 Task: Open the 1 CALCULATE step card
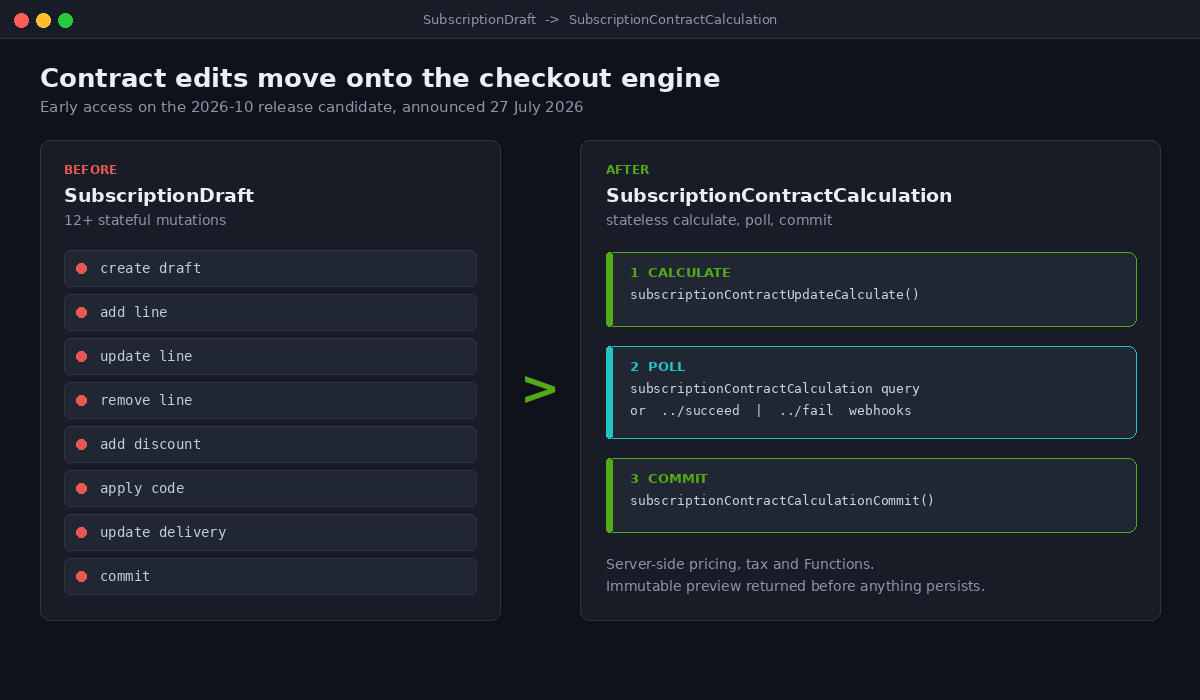click(x=871, y=289)
